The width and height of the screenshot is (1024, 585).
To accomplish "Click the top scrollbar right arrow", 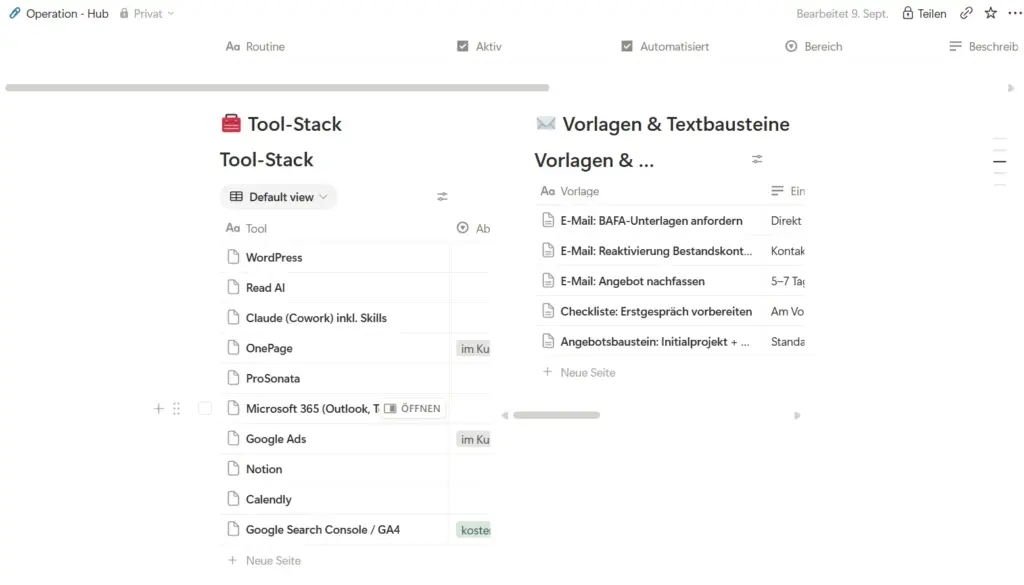I will (1011, 87).
